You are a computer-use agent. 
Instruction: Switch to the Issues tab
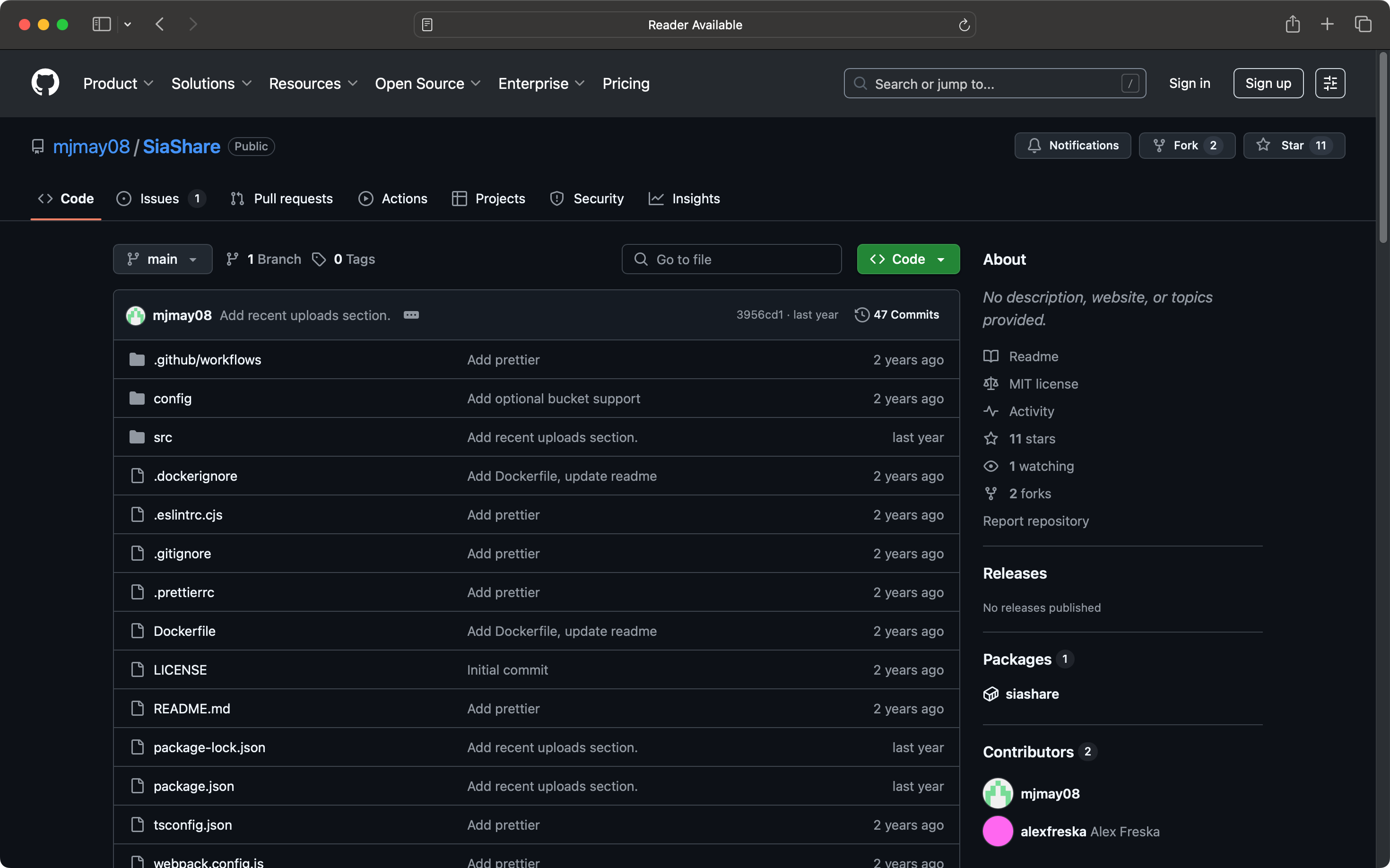point(161,199)
